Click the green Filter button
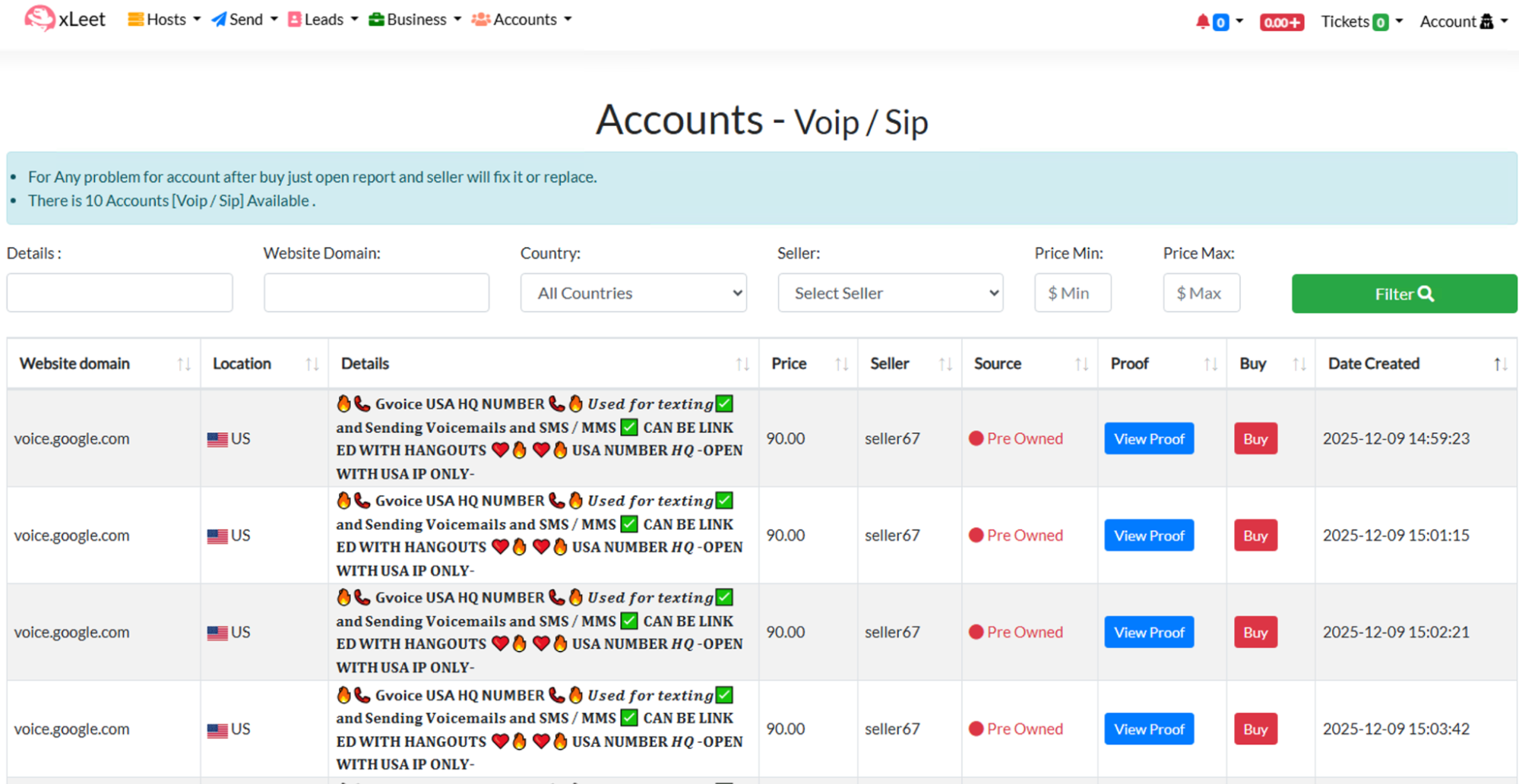Image resolution: width=1519 pixels, height=784 pixels. pyautogui.click(x=1404, y=293)
